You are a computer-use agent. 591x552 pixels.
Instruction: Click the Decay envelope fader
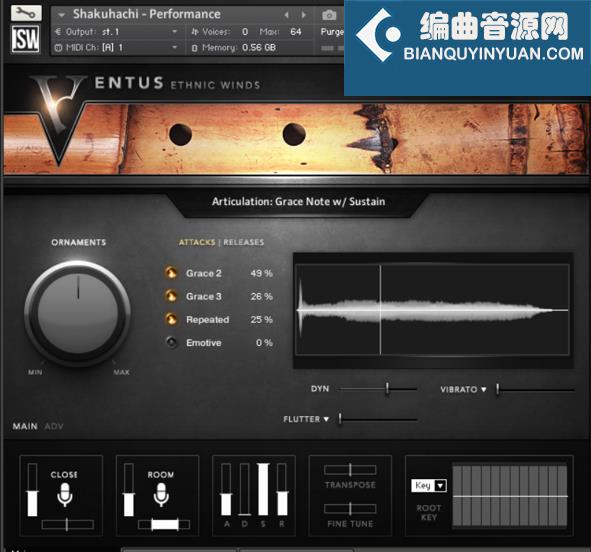point(245,489)
